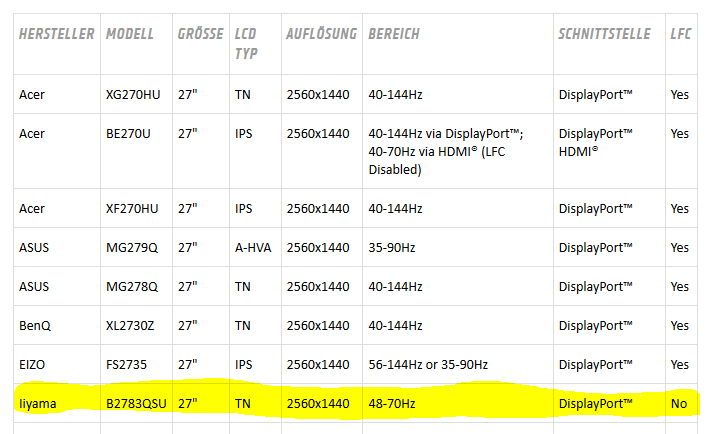Click DisplayPort in the BenQ row
Screen dimensions: 713x434
click(x=596, y=326)
